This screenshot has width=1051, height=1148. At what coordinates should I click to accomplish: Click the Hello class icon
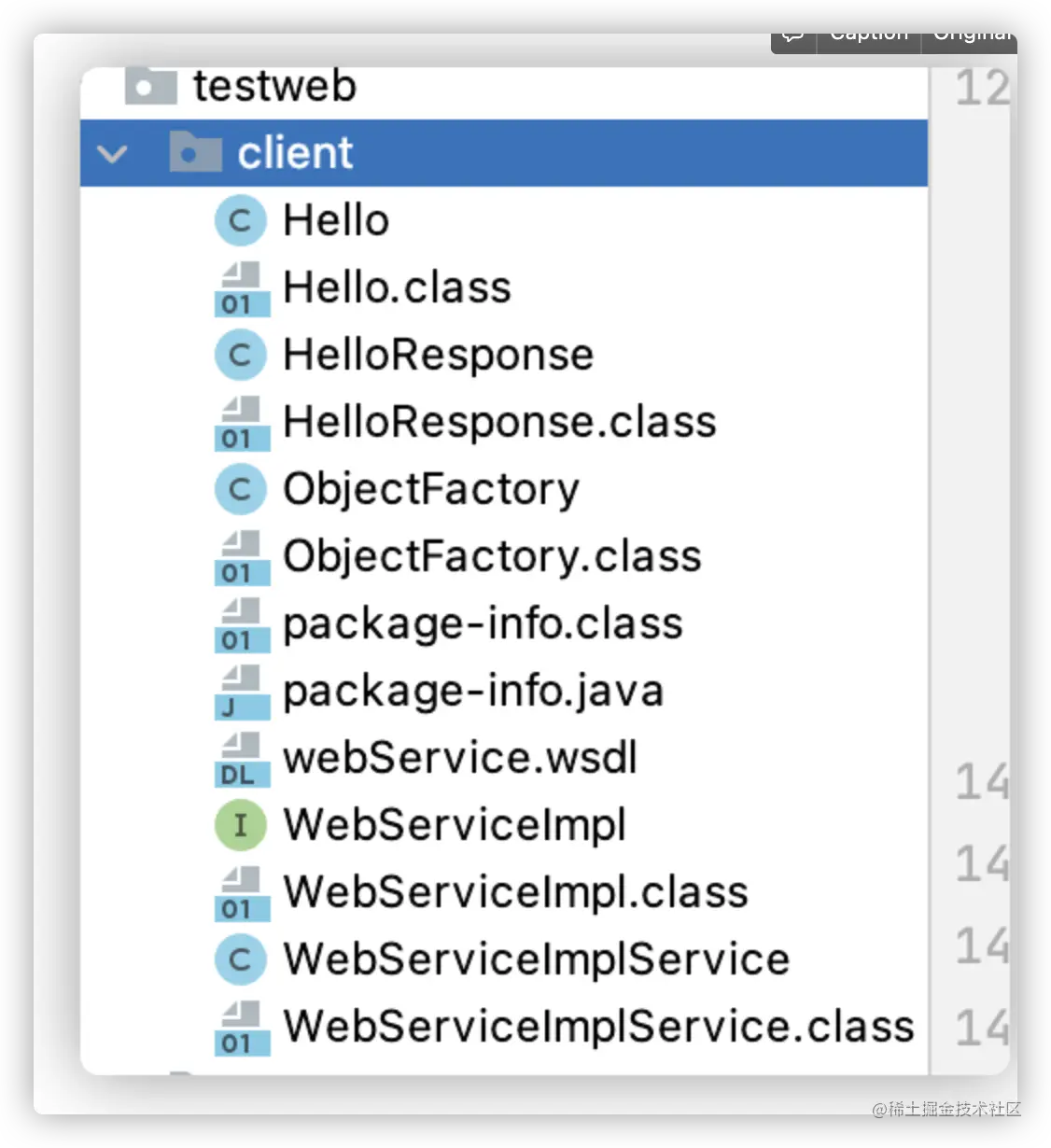241,221
